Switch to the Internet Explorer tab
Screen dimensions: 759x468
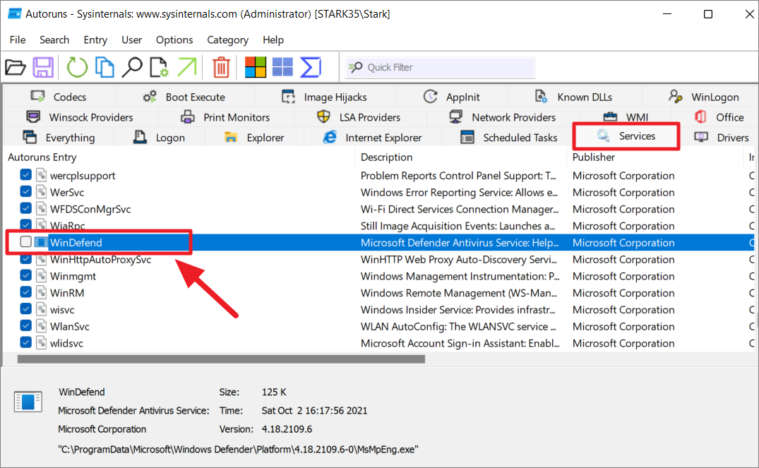pos(372,137)
